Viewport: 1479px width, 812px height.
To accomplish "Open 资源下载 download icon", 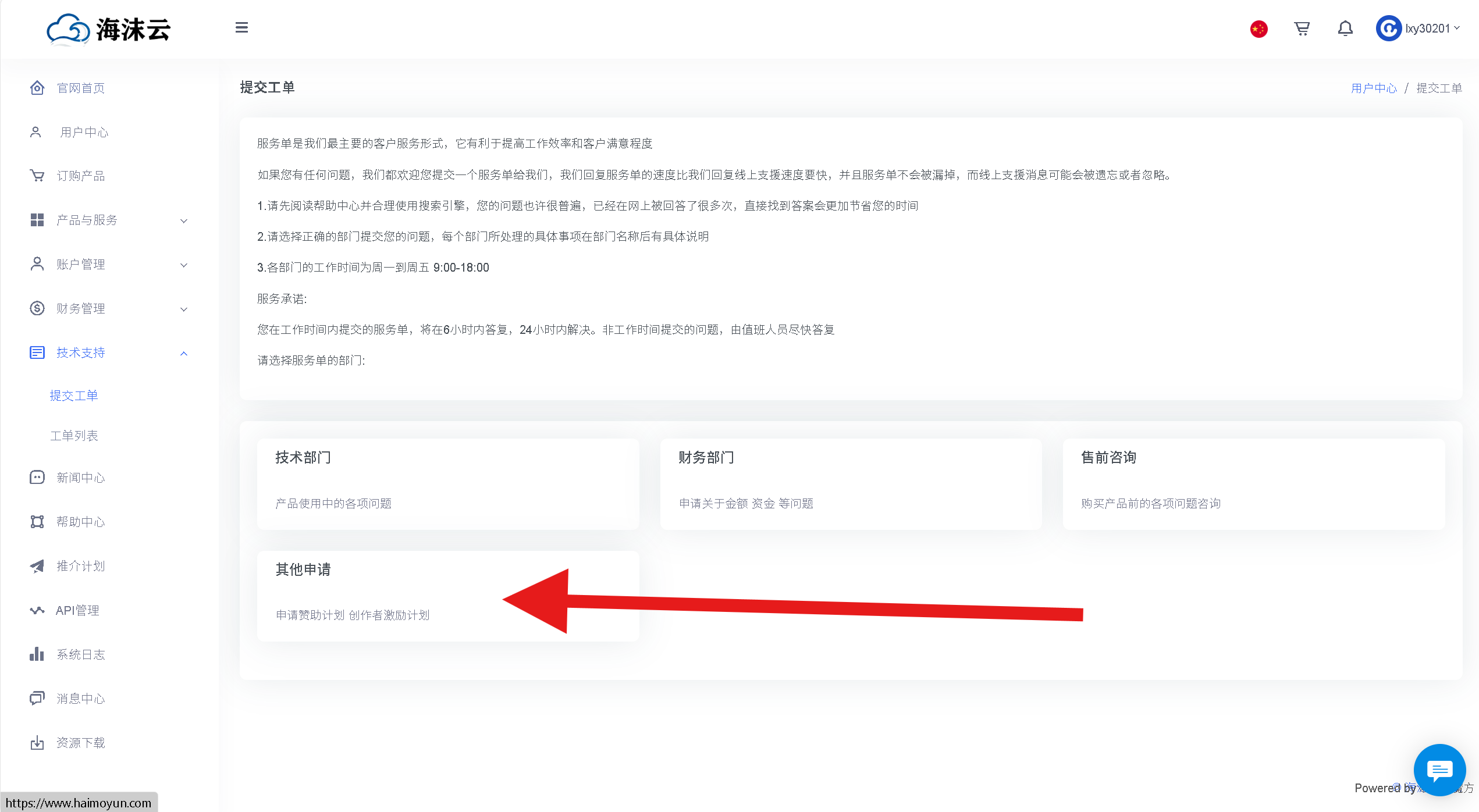I will point(37,743).
